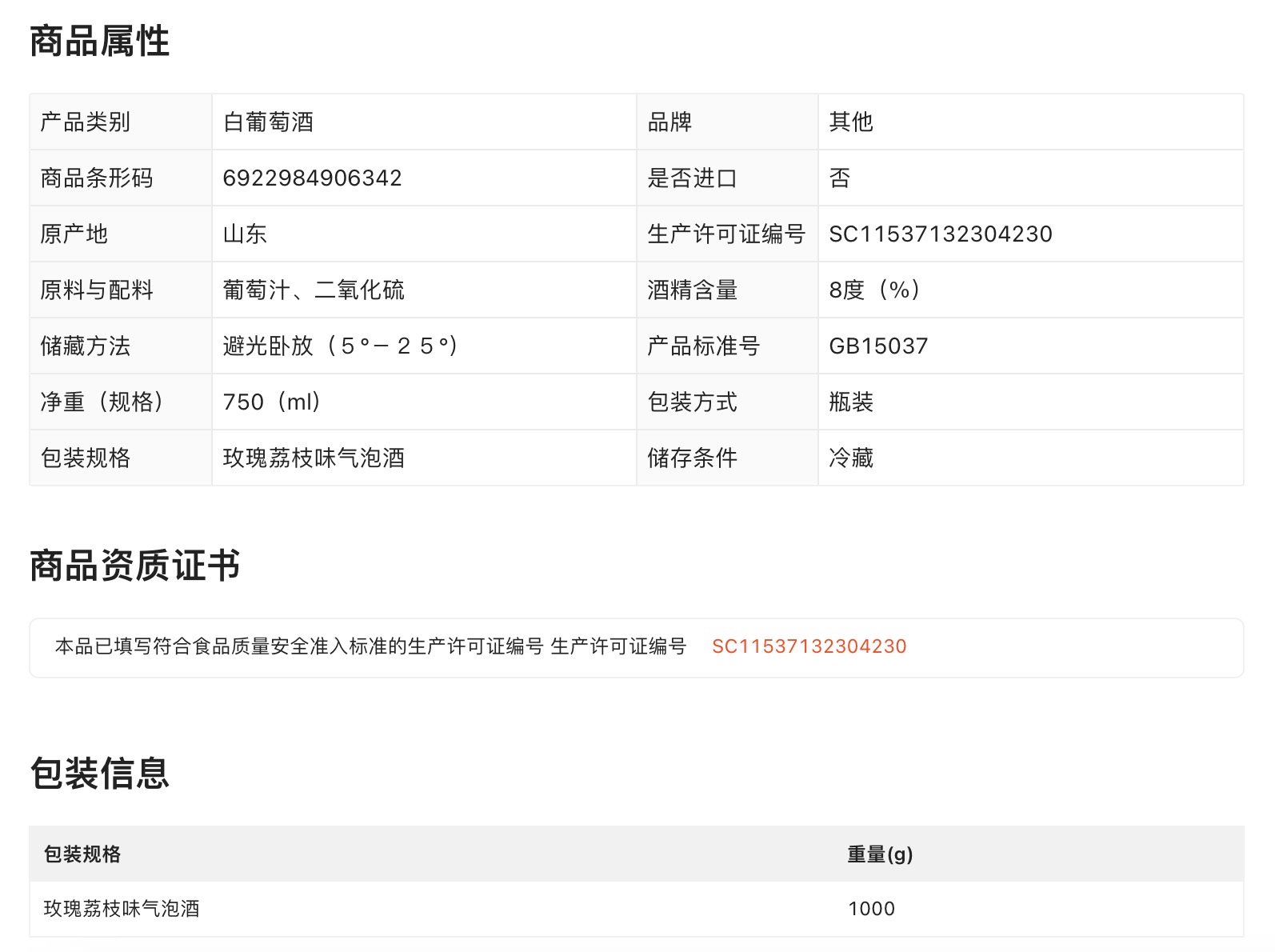This screenshot has width=1275, height=952.
Task: Click 玫瑰荔枝味气泡酒 in the attributes table
Action: 313,458
